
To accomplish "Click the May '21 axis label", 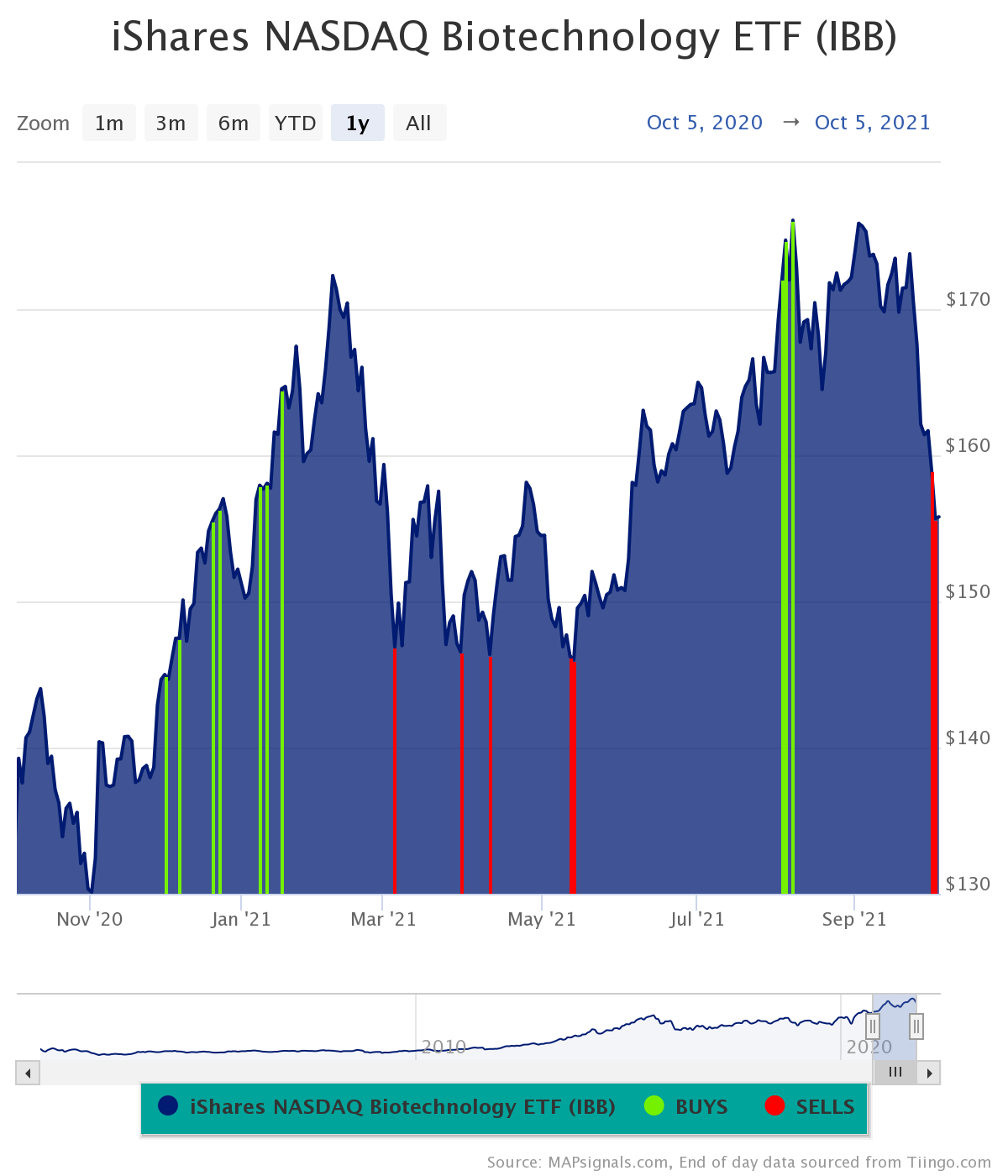I will click(542, 919).
